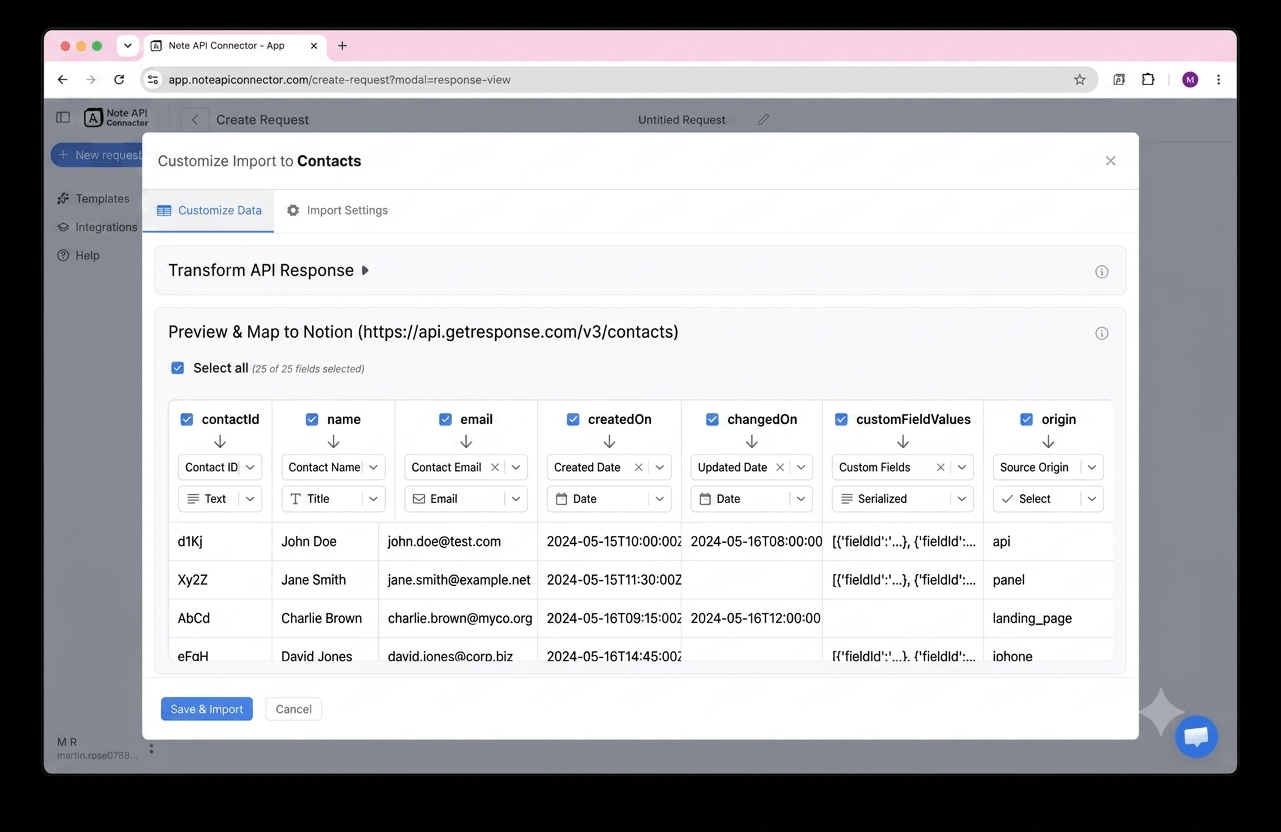Image resolution: width=1281 pixels, height=832 pixels.
Task: Open the Email type dropdown
Action: click(466, 499)
